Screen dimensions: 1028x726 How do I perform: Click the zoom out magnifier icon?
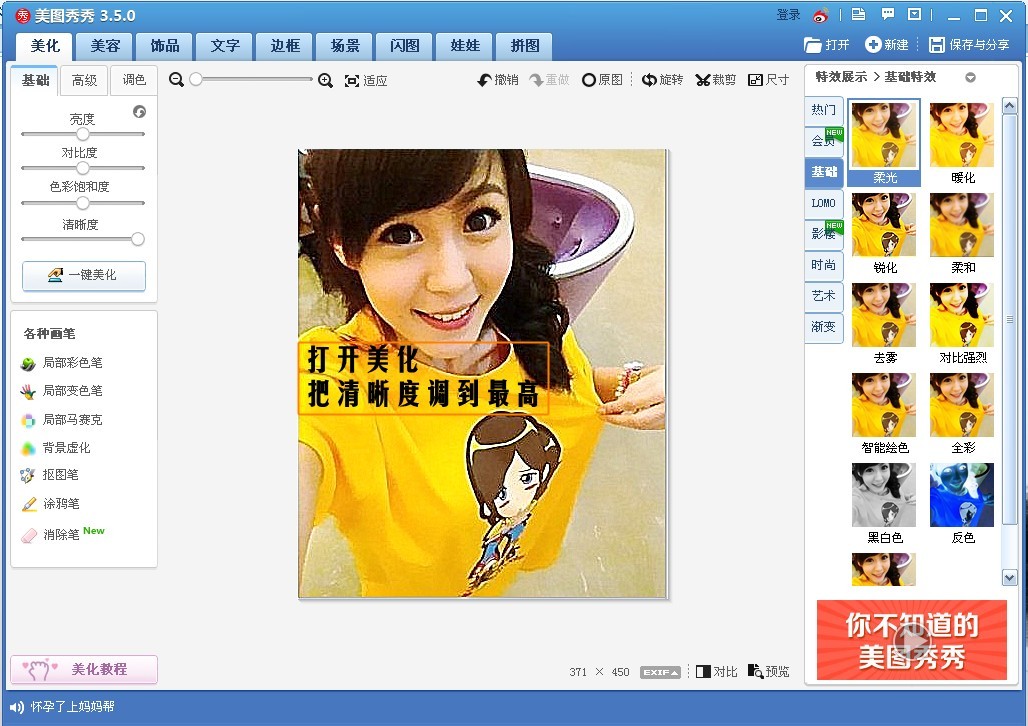coord(177,80)
